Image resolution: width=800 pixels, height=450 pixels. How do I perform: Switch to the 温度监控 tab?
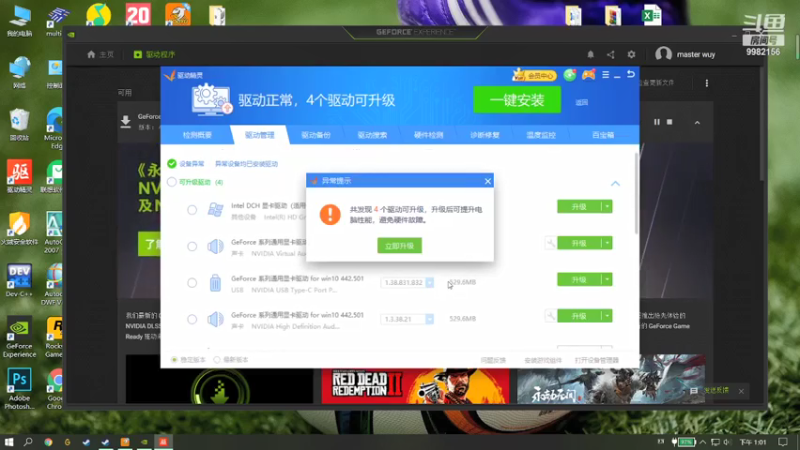pyautogui.click(x=541, y=135)
